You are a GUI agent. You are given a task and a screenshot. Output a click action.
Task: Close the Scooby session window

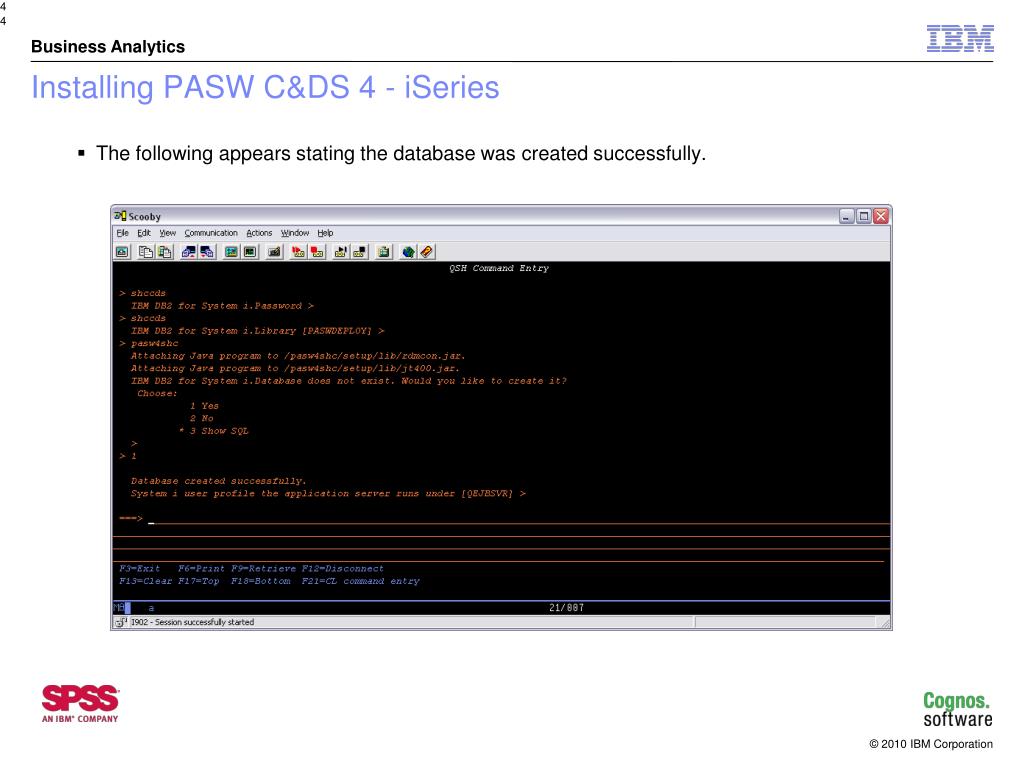point(881,216)
